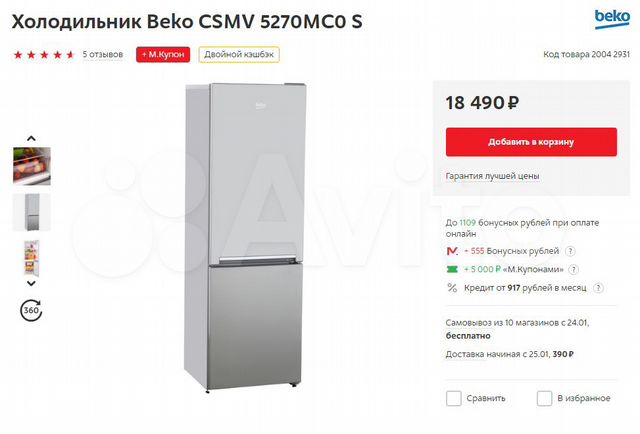
Task: Click the five-star rating icons
Action: pos(43,54)
